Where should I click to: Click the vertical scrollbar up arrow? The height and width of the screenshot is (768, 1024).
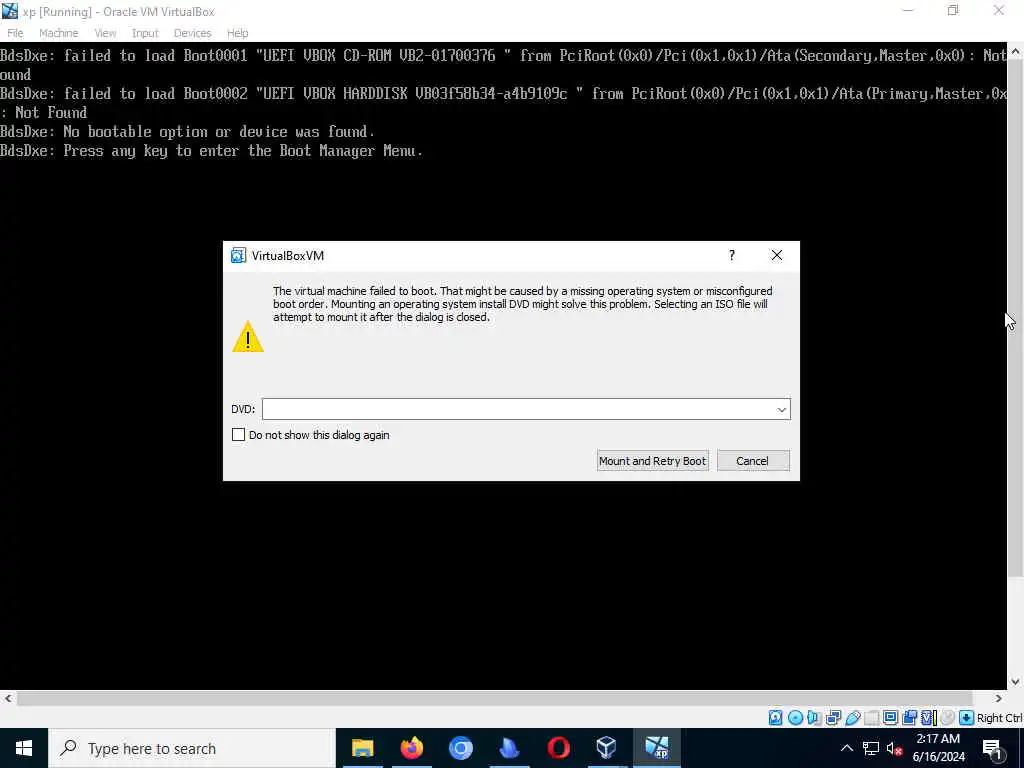(x=1016, y=51)
